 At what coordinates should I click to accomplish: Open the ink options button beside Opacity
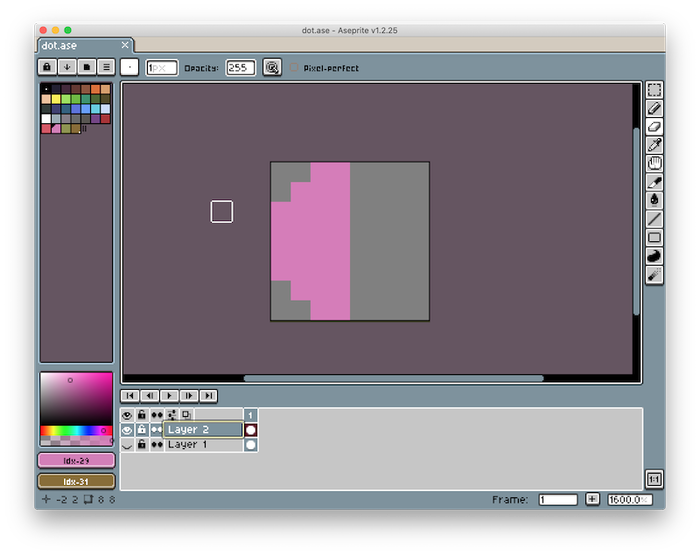click(x=272, y=67)
